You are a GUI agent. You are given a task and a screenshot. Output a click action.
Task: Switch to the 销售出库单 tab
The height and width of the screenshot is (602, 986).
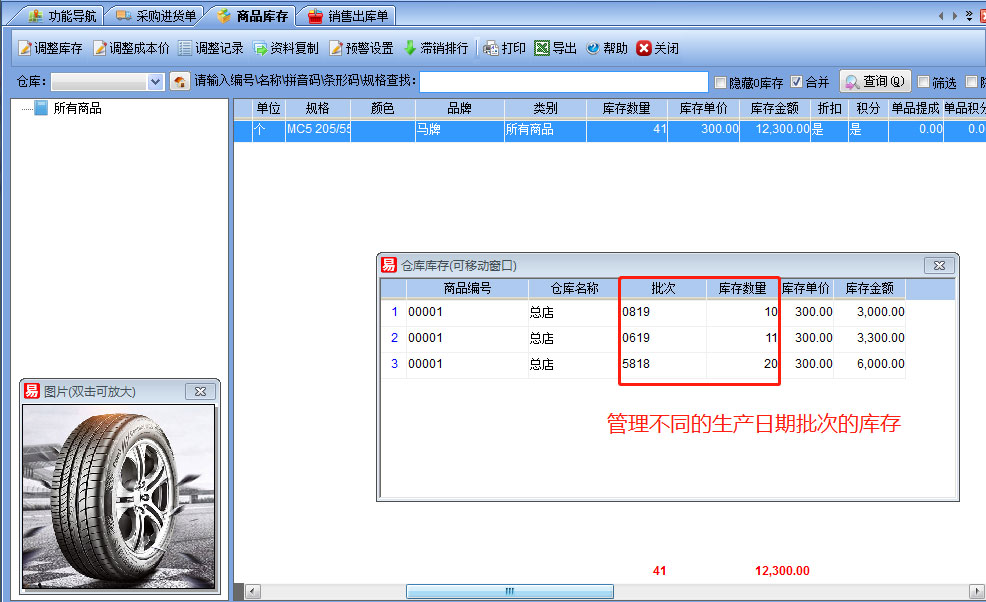[x=349, y=16]
